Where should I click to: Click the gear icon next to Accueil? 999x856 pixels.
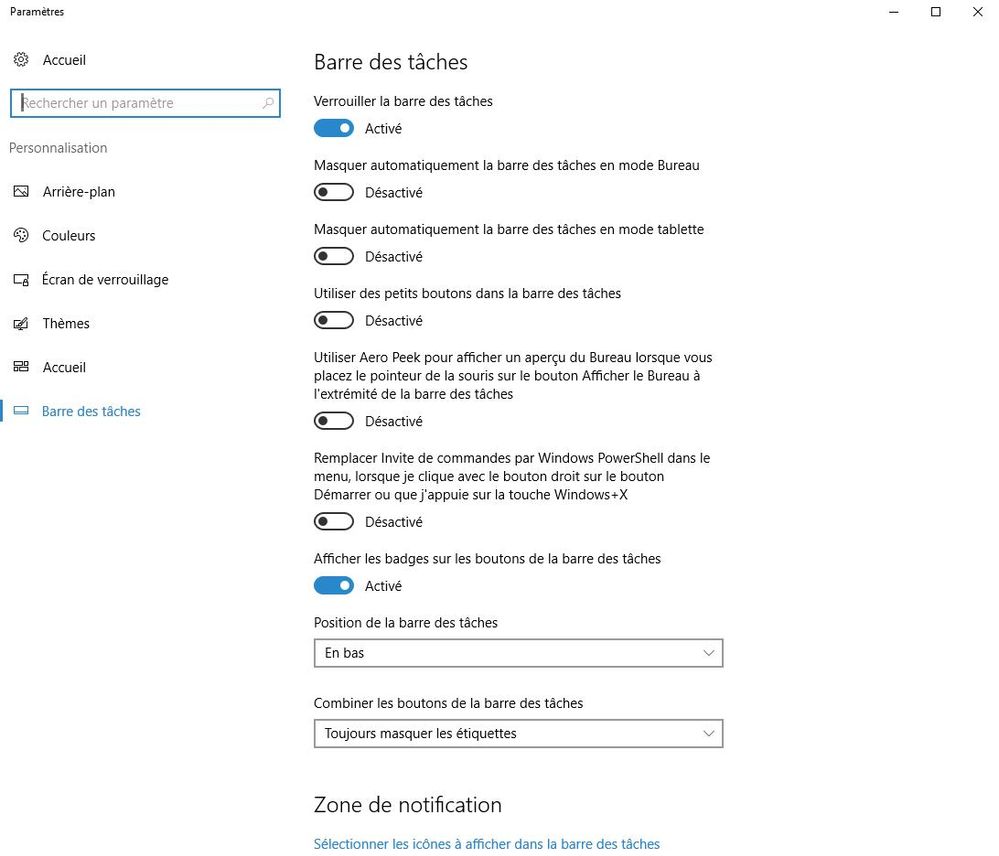(x=21, y=60)
